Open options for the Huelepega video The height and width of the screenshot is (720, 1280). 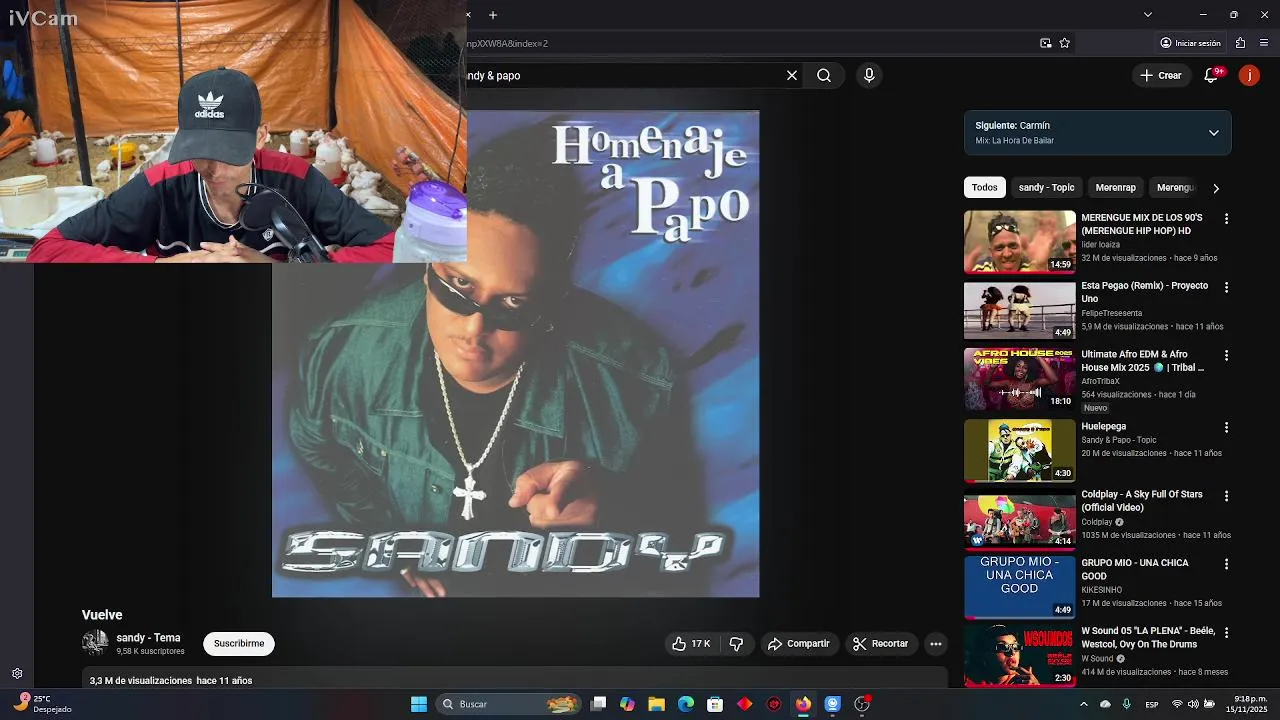click(1227, 427)
